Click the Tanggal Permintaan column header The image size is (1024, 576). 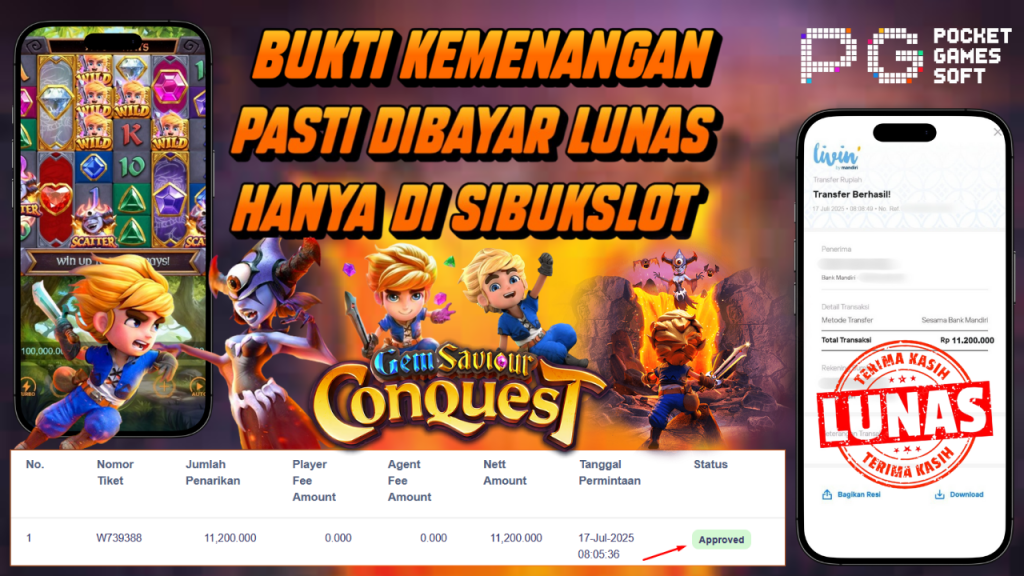click(610, 472)
